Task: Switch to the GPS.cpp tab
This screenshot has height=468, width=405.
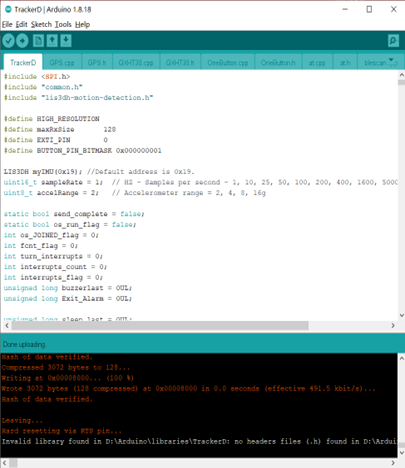Action: [x=62, y=63]
